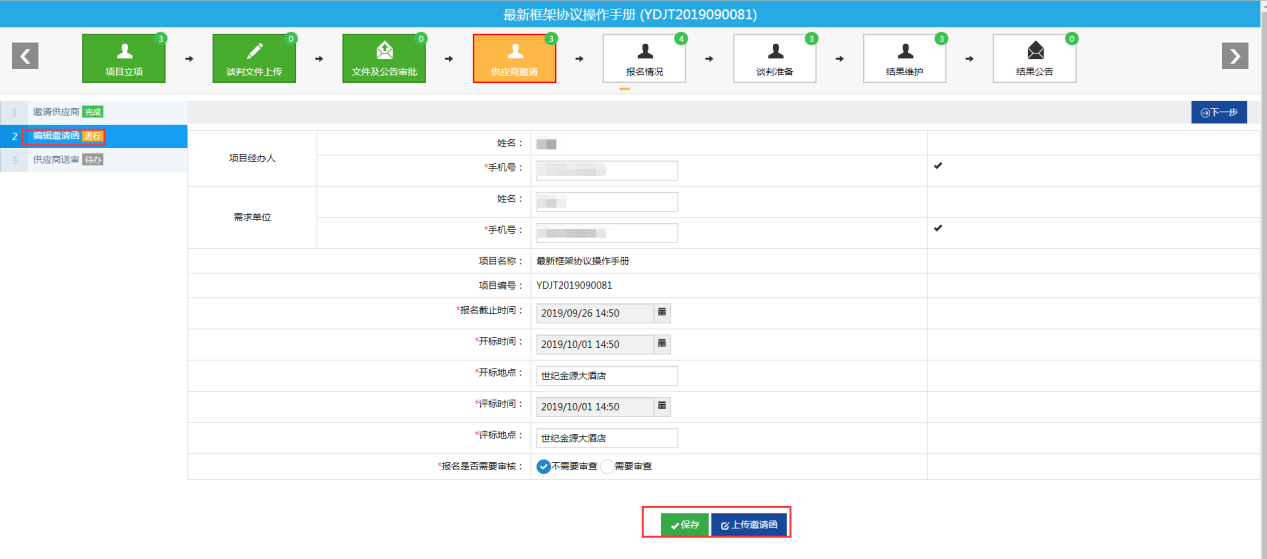Click the page title bar text
Viewport: 1267px width, 559px height.
(x=630, y=14)
